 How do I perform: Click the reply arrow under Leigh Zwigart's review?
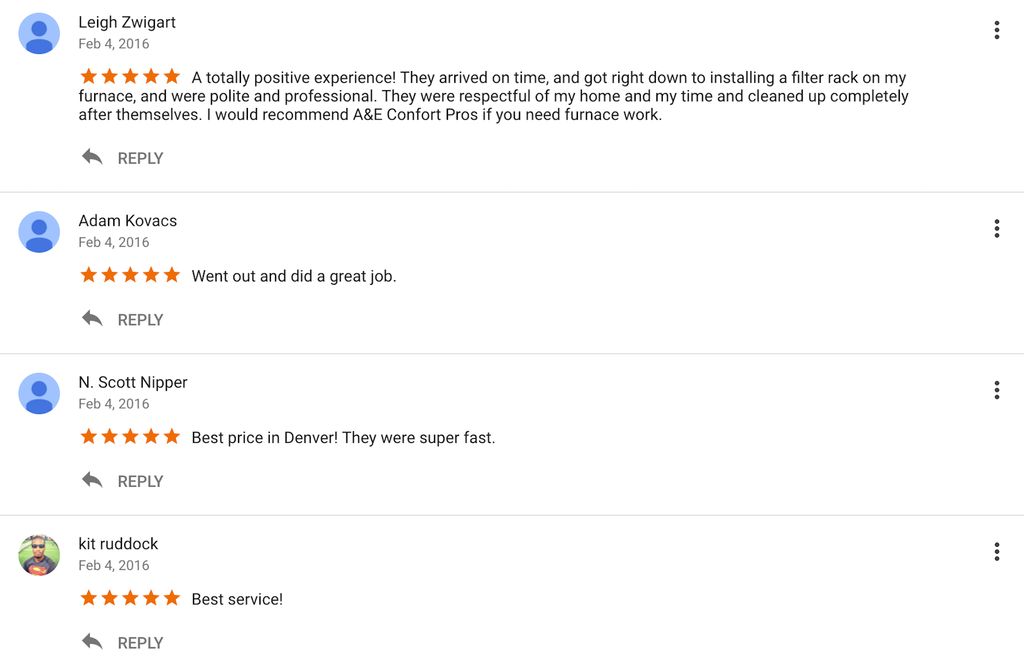91,157
